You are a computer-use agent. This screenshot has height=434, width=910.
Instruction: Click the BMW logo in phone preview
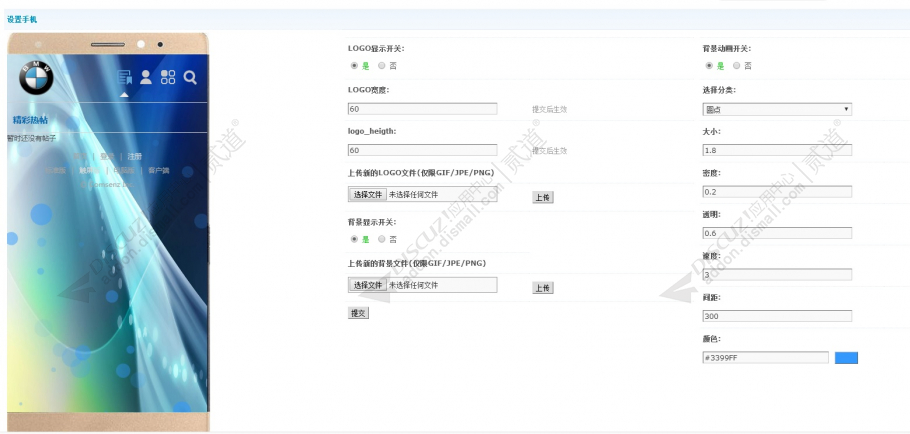click(36, 77)
